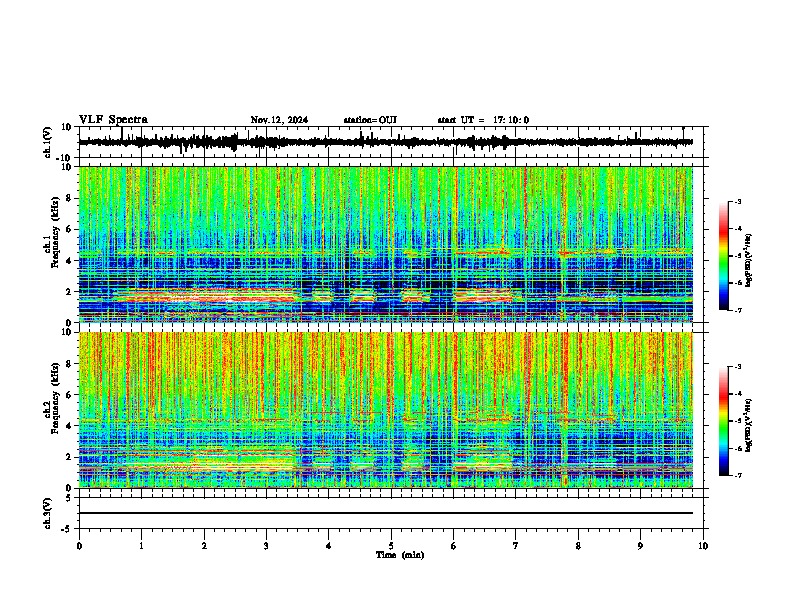792x612 pixels.
Task: Click the "ch.3(V)" axis label
Action: (48, 514)
